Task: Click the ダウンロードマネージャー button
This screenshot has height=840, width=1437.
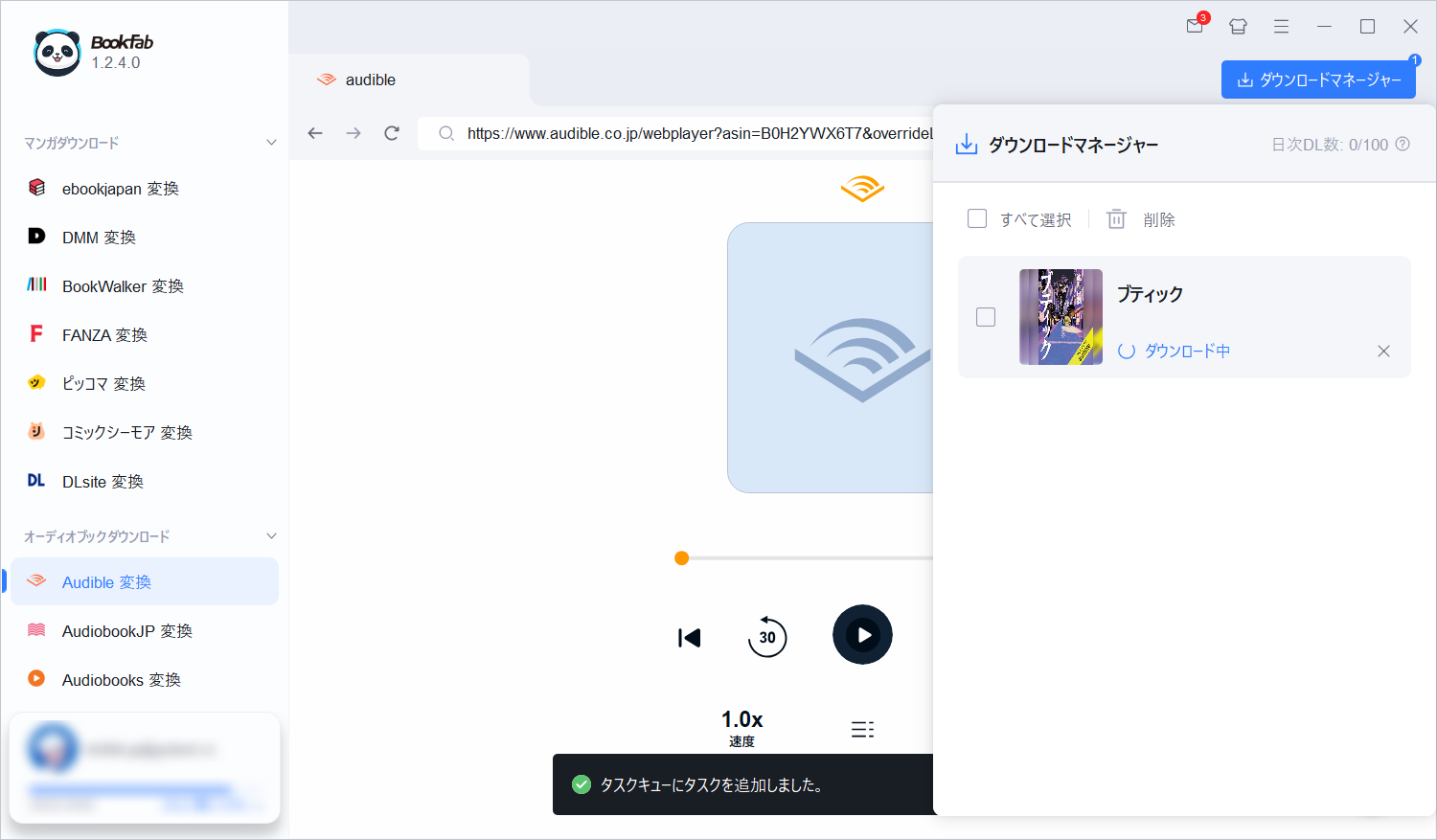Action: pyautogui.click(x=1318, y=79)
